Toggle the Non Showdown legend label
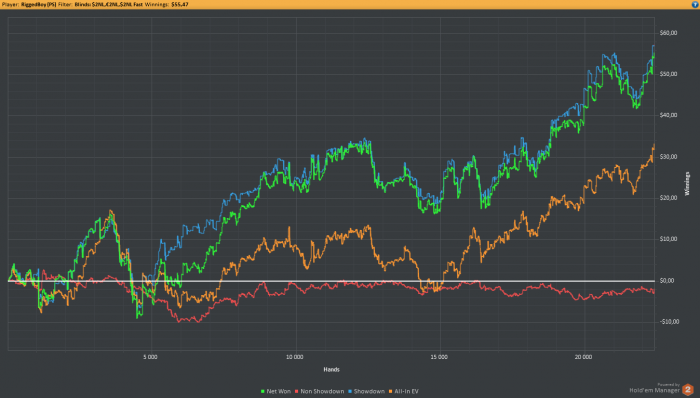Image resolution: width=700 pixels, height=398 pixels. 322,391
